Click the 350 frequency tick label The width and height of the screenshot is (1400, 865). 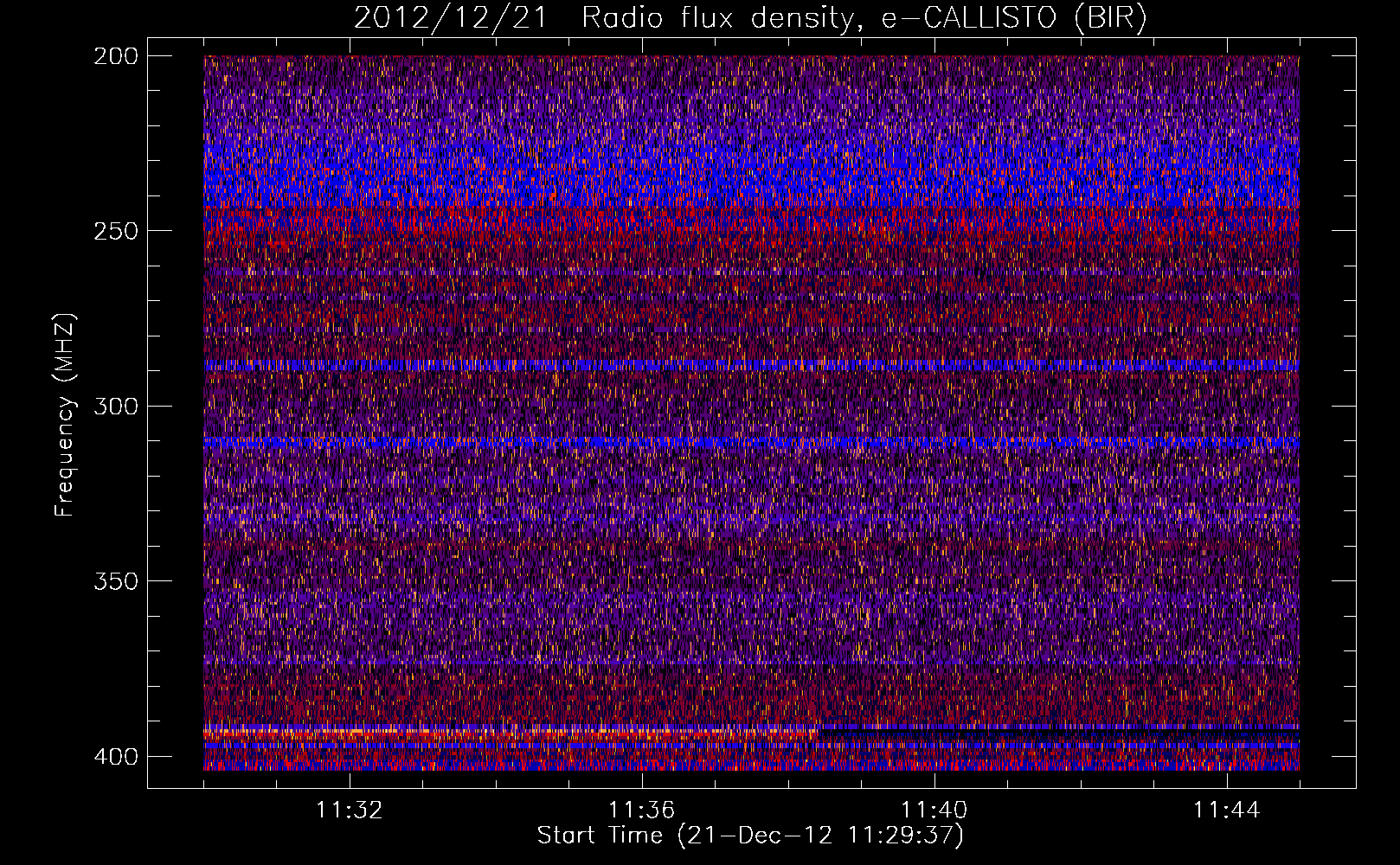click(115, 580)
